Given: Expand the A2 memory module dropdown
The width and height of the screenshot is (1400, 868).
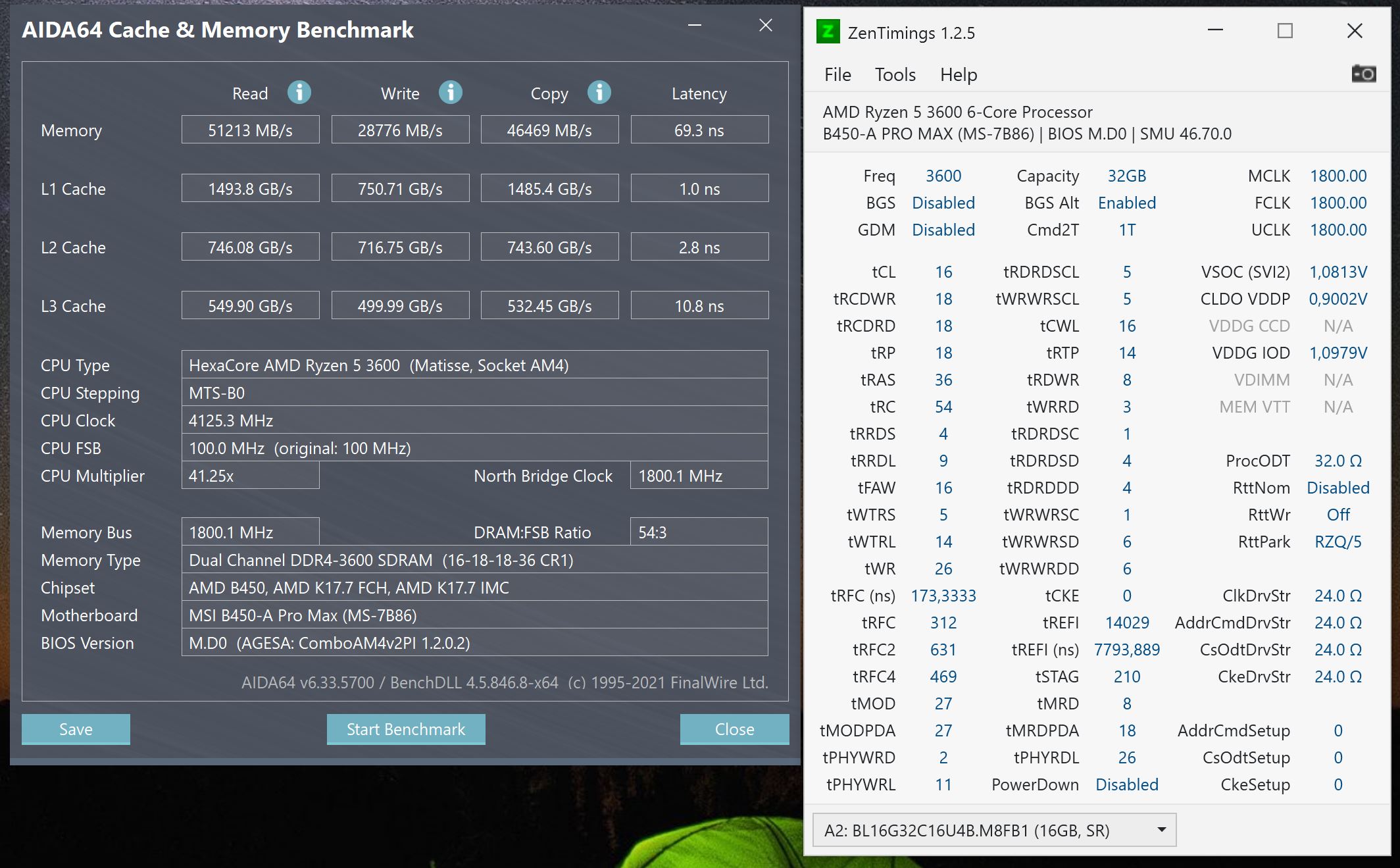Looking at the screenshot, I should coord(1162,830).
